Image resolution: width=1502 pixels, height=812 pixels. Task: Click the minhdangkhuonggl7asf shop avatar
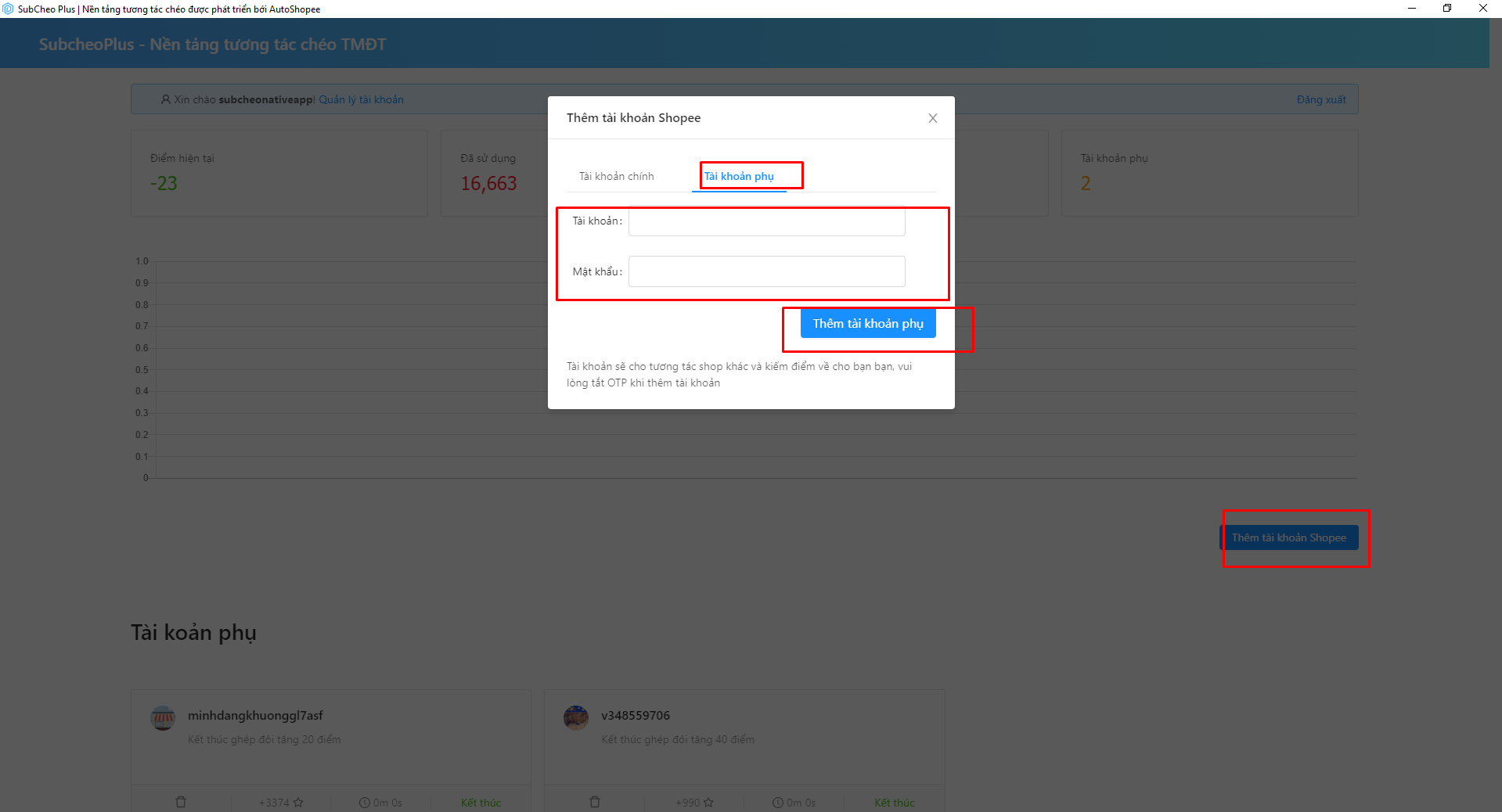163,717
